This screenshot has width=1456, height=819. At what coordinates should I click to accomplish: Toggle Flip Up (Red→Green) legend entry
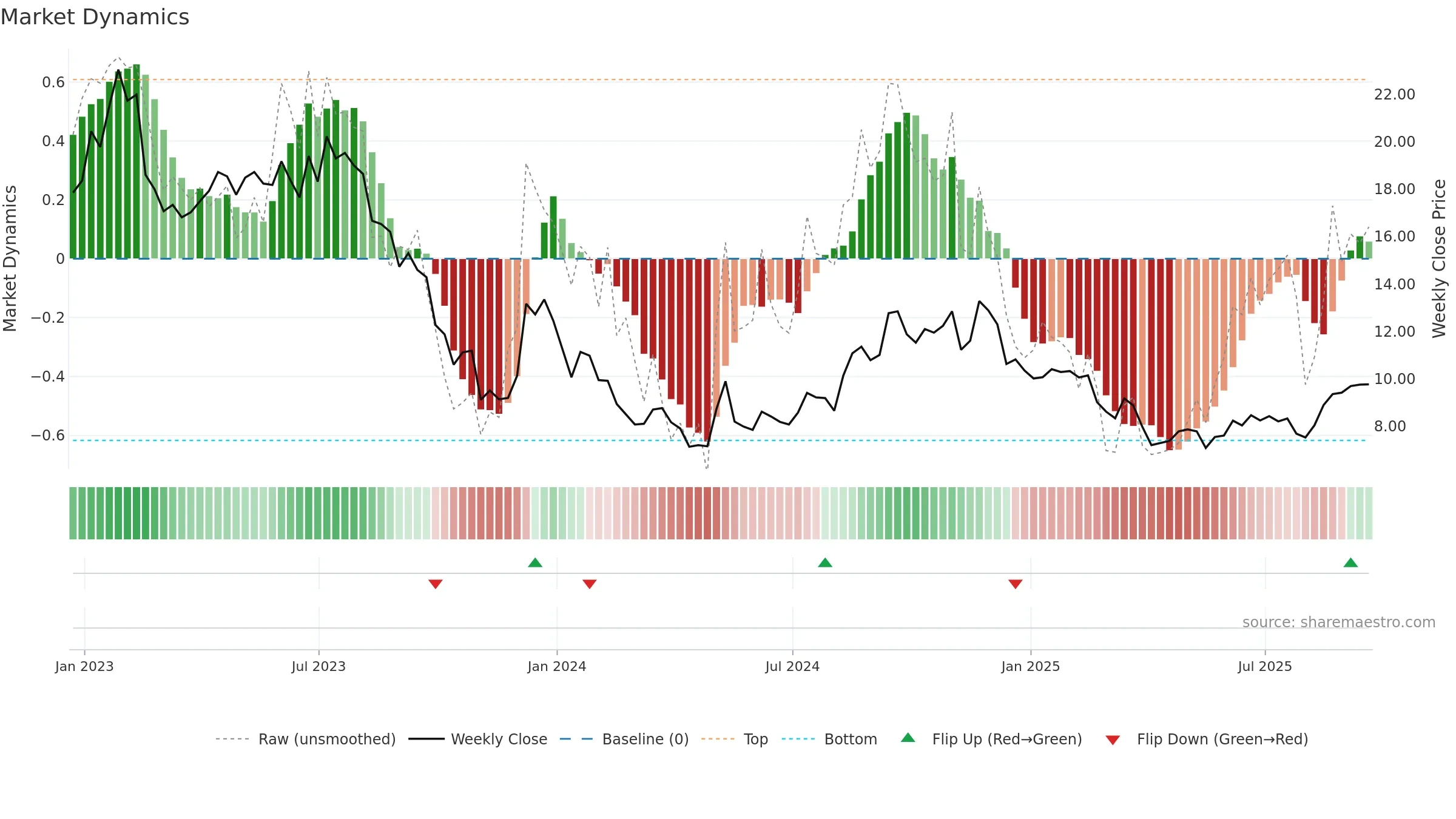click(991, 739)
